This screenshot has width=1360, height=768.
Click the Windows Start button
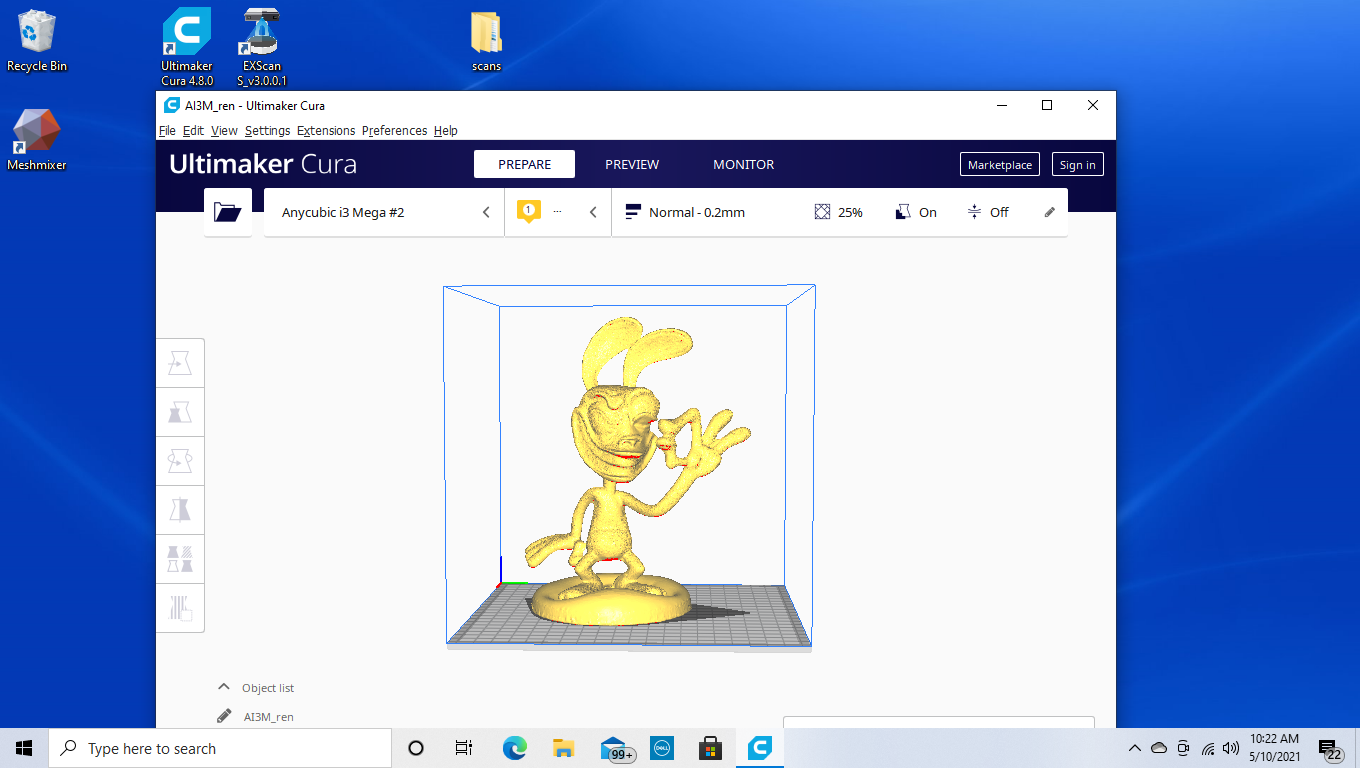(24, 748)
